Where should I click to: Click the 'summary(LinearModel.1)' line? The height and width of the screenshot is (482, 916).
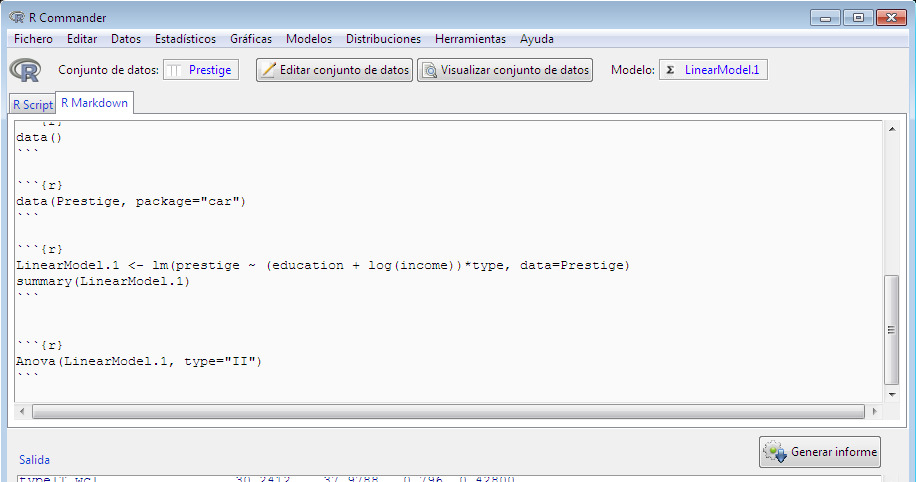[x=103, y=282]
